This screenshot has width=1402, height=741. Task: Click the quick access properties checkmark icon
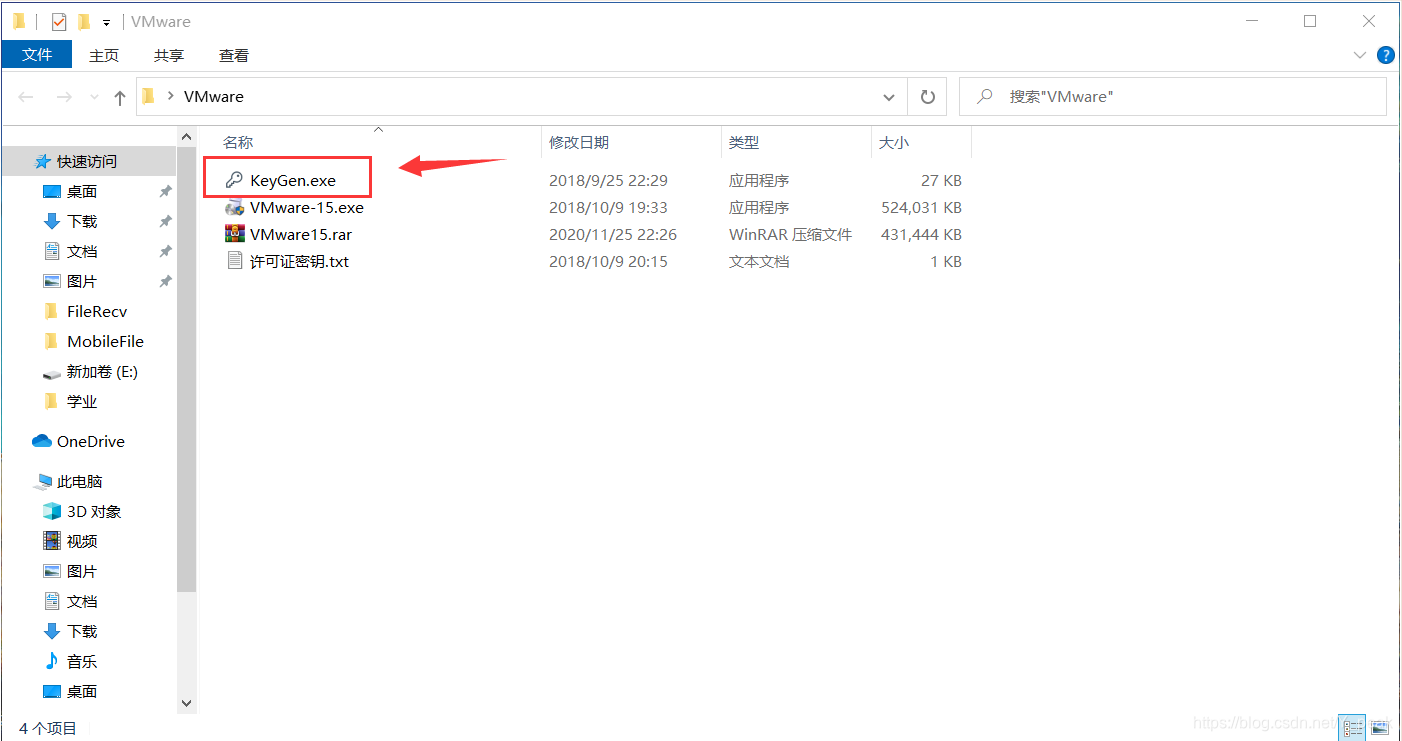pyautogui.click(x=59, y=21)
